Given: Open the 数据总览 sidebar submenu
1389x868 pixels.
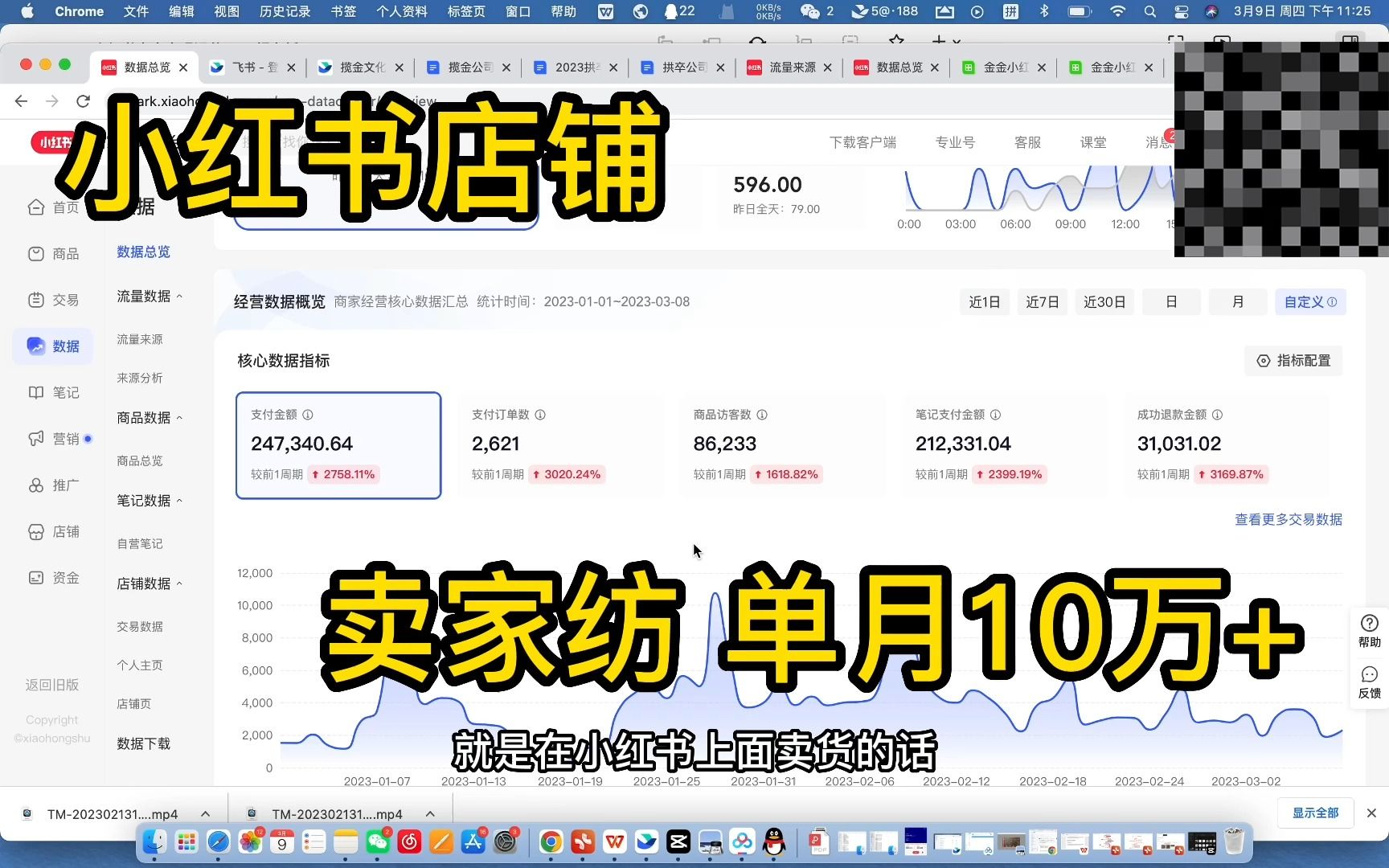Looking at the screenshot, I should pos(143,252).
